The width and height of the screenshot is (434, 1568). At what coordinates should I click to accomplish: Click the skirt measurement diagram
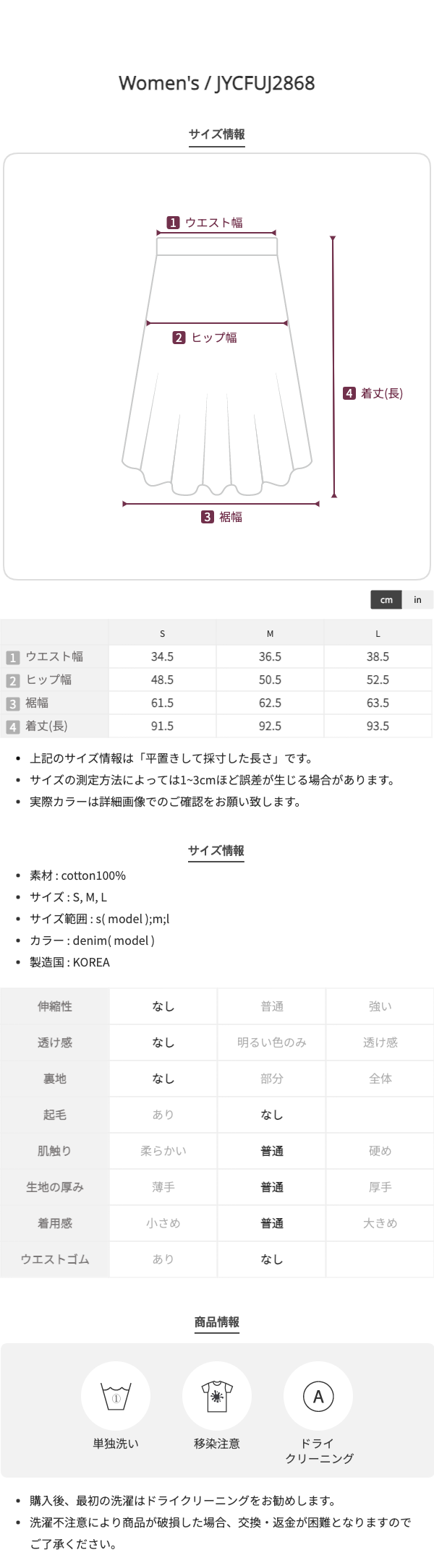[217, 369]
